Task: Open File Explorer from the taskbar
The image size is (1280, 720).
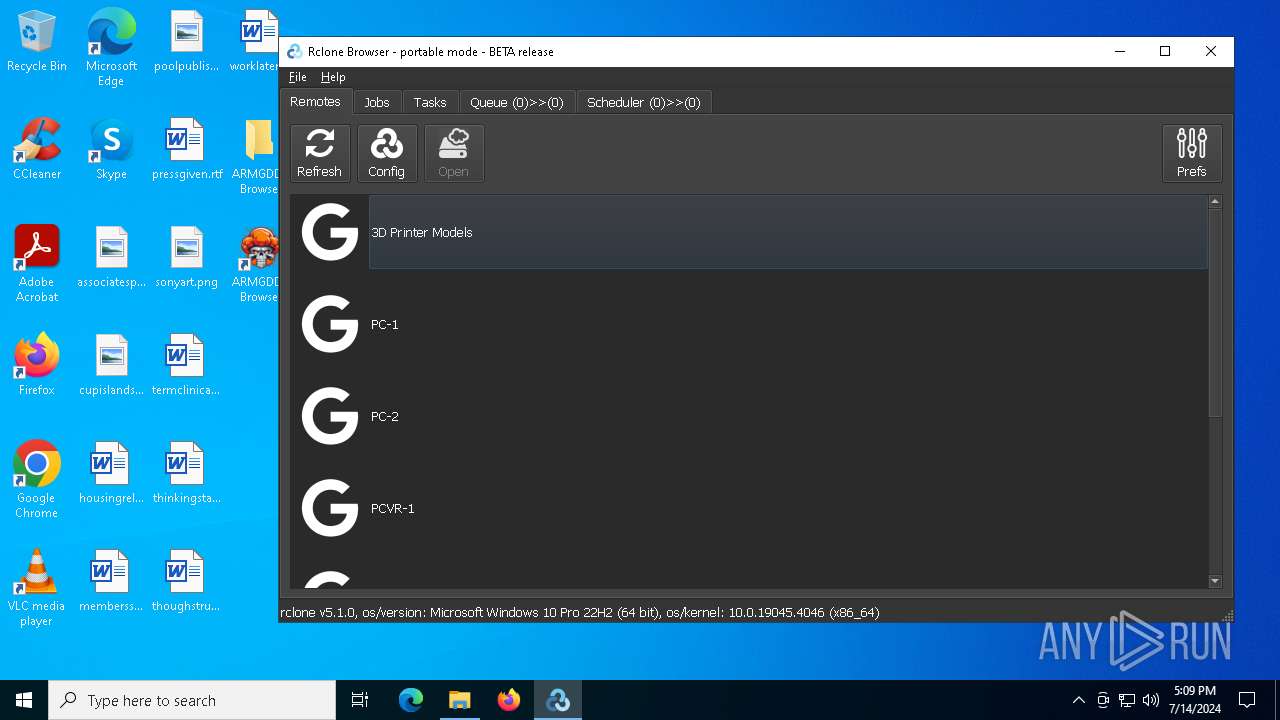Action: pyautogui.click(x=460, y=700)
